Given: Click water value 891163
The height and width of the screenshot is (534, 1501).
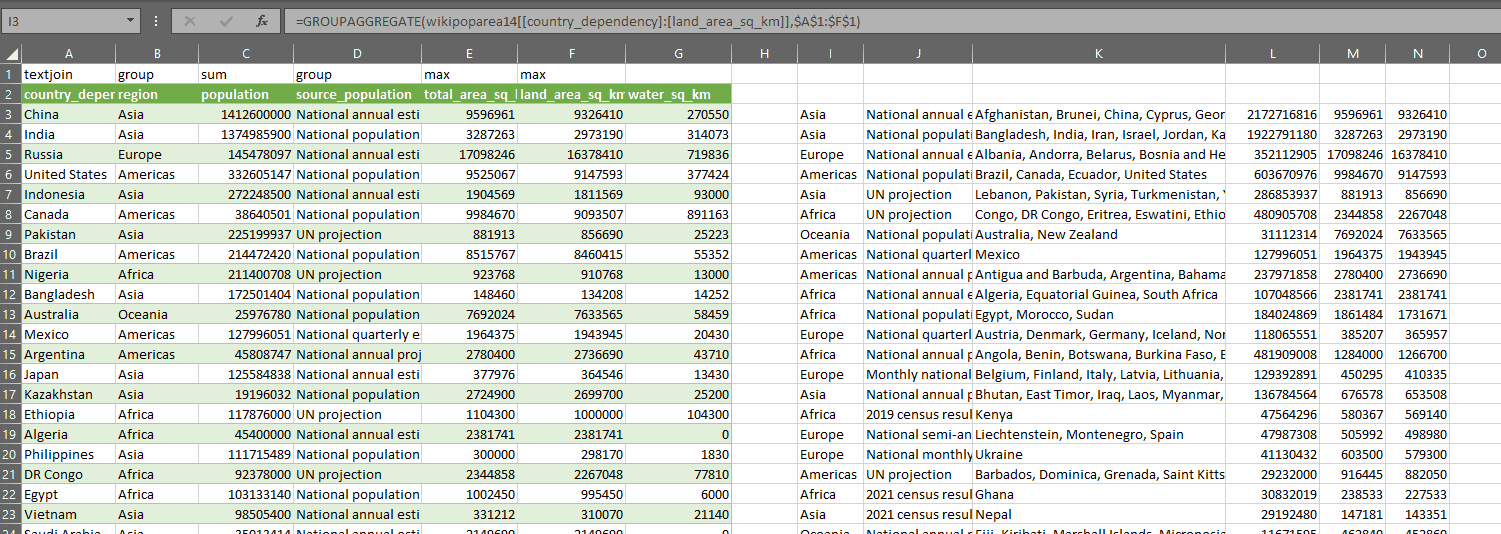Looking at the screenshot, I should (678, 214).
